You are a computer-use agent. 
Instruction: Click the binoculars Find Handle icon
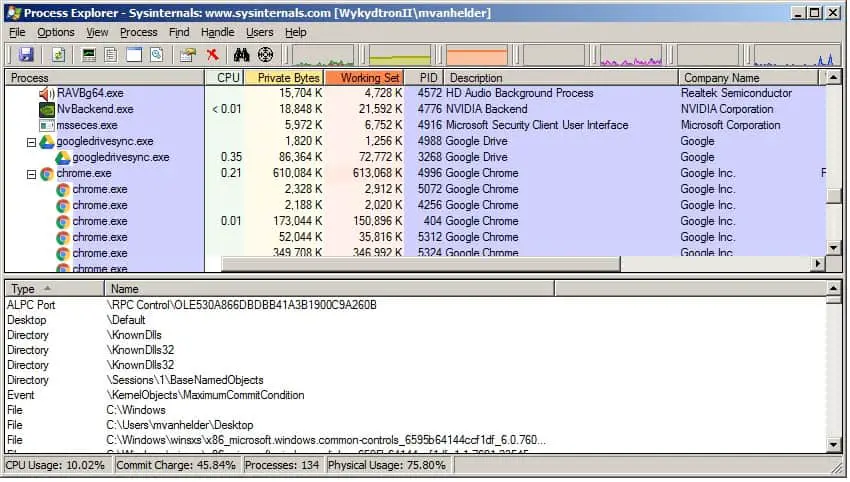coord(241,55)
